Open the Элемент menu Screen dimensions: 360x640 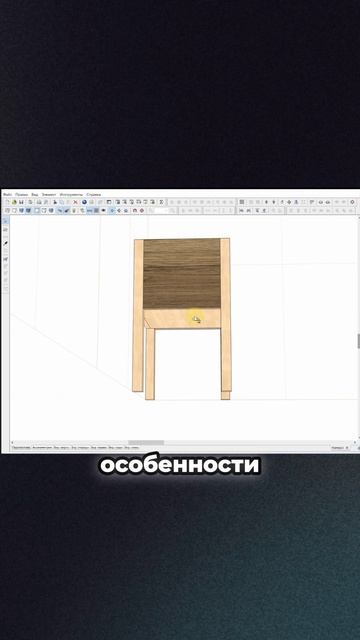tap(49, 195)
